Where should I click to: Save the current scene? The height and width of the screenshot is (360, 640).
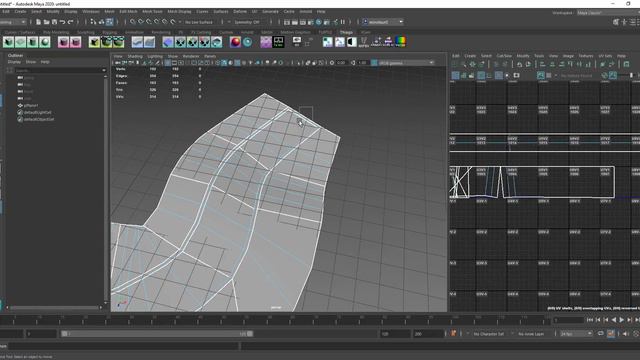(54, 22)
